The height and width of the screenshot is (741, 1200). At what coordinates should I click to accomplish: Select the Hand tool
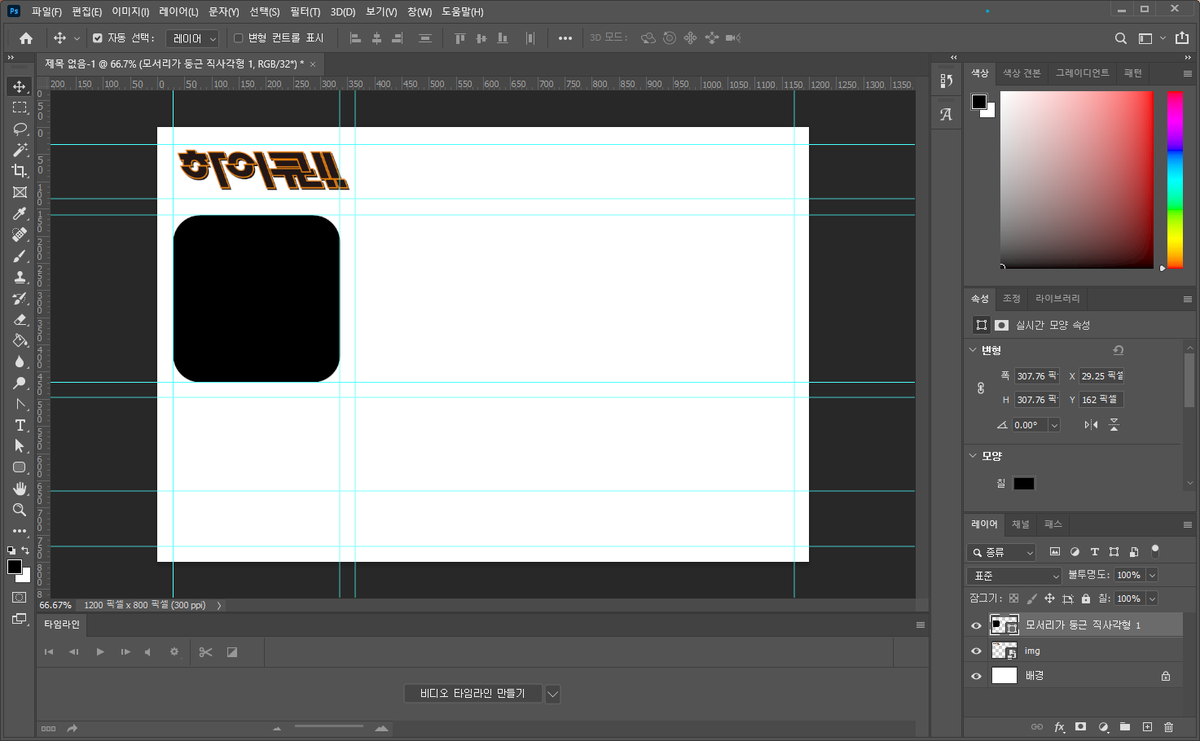(x=19, y=489)
